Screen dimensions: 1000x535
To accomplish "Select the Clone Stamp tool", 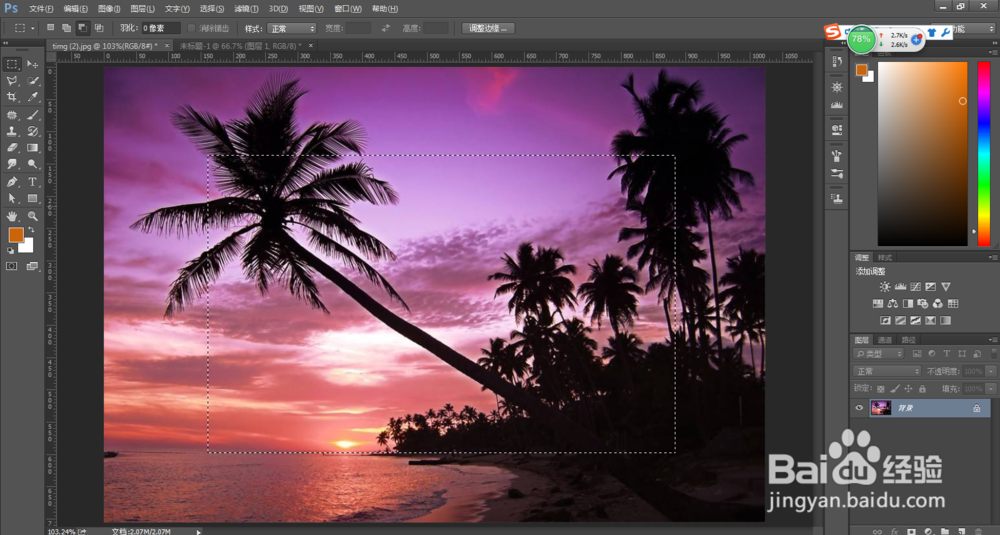I will (12, 131).
